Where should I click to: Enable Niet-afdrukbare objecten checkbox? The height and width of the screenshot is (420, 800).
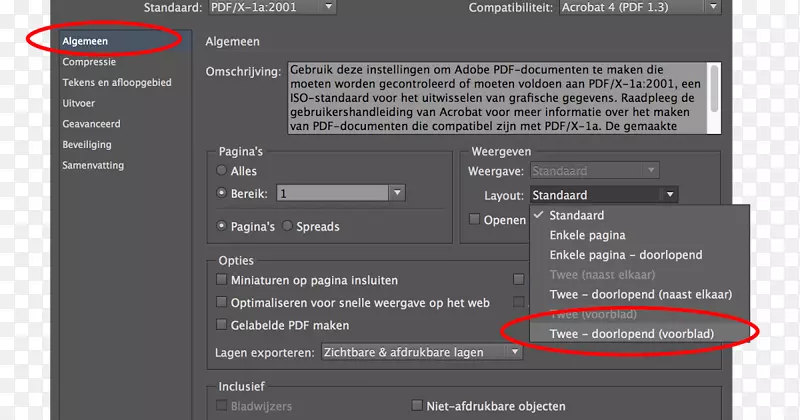pos(418,405)
